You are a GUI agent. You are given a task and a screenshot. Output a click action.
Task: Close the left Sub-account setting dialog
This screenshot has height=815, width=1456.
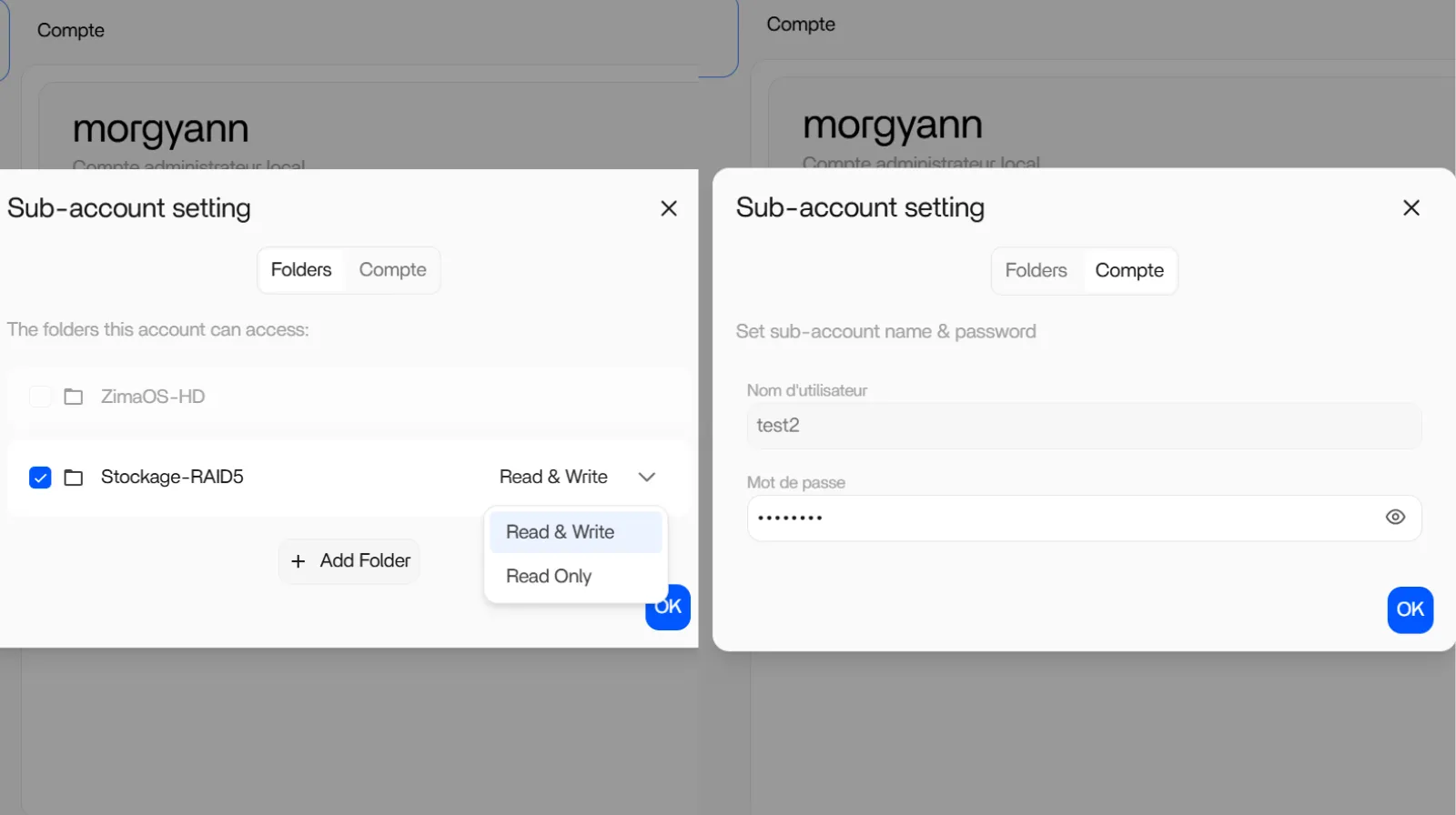point(669,208)
